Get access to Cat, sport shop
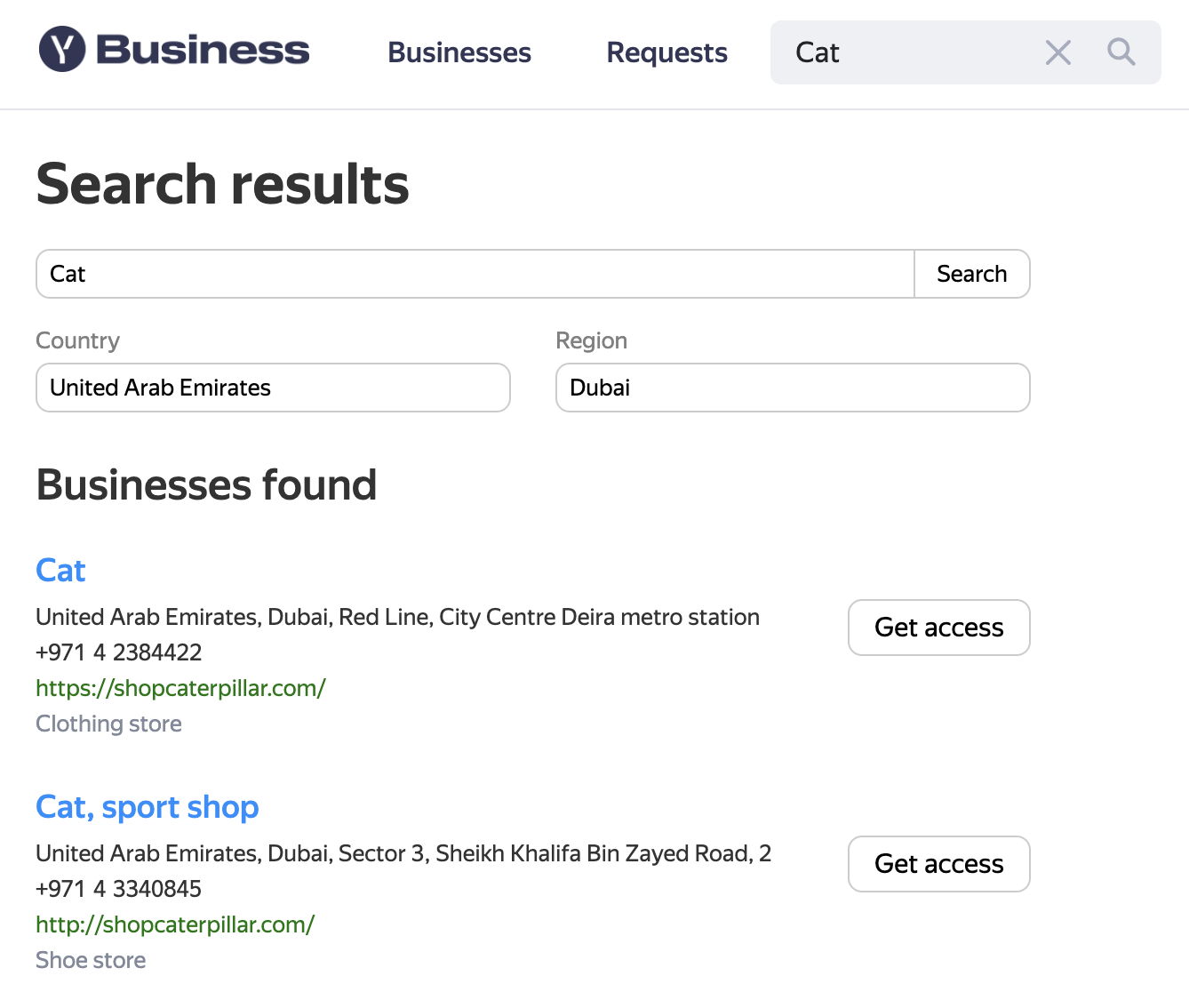This screenshot has width=1189, height=1008. (x=938, y=864)
